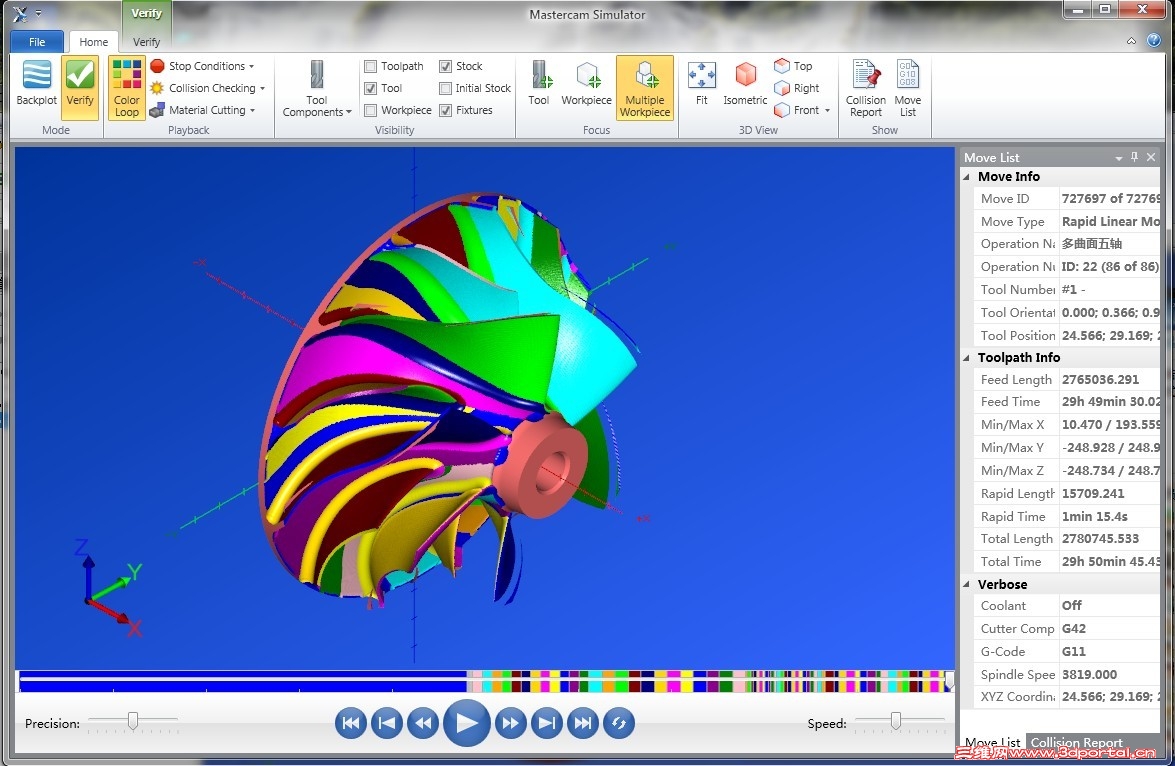The image size is (1175, 766).
Task: Select the Verify ribbon tab
Action: pyautogui.click(x=146, y=42)
